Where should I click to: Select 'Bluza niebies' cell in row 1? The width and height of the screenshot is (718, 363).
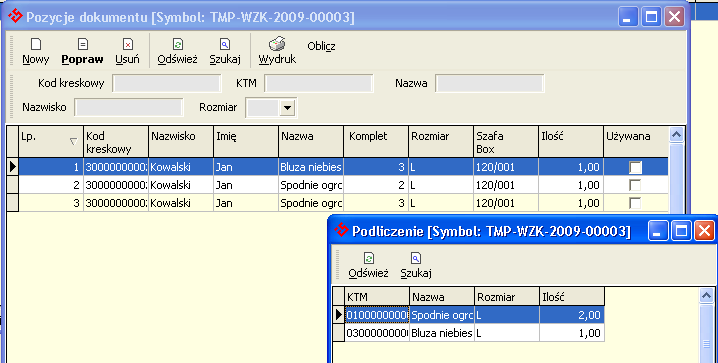(x=311, y=167)
